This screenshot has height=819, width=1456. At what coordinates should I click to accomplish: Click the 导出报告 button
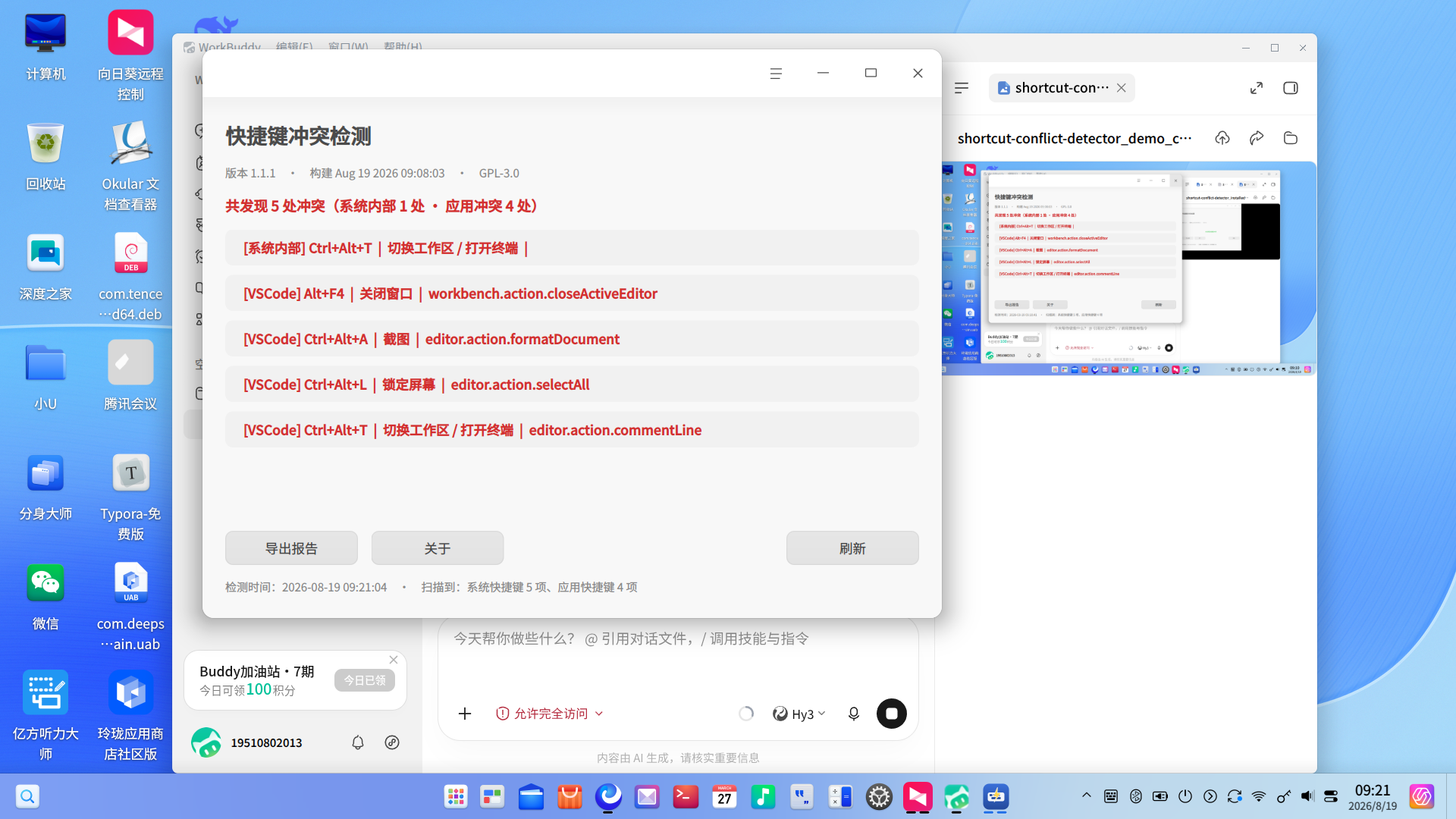tap(291, 548)
